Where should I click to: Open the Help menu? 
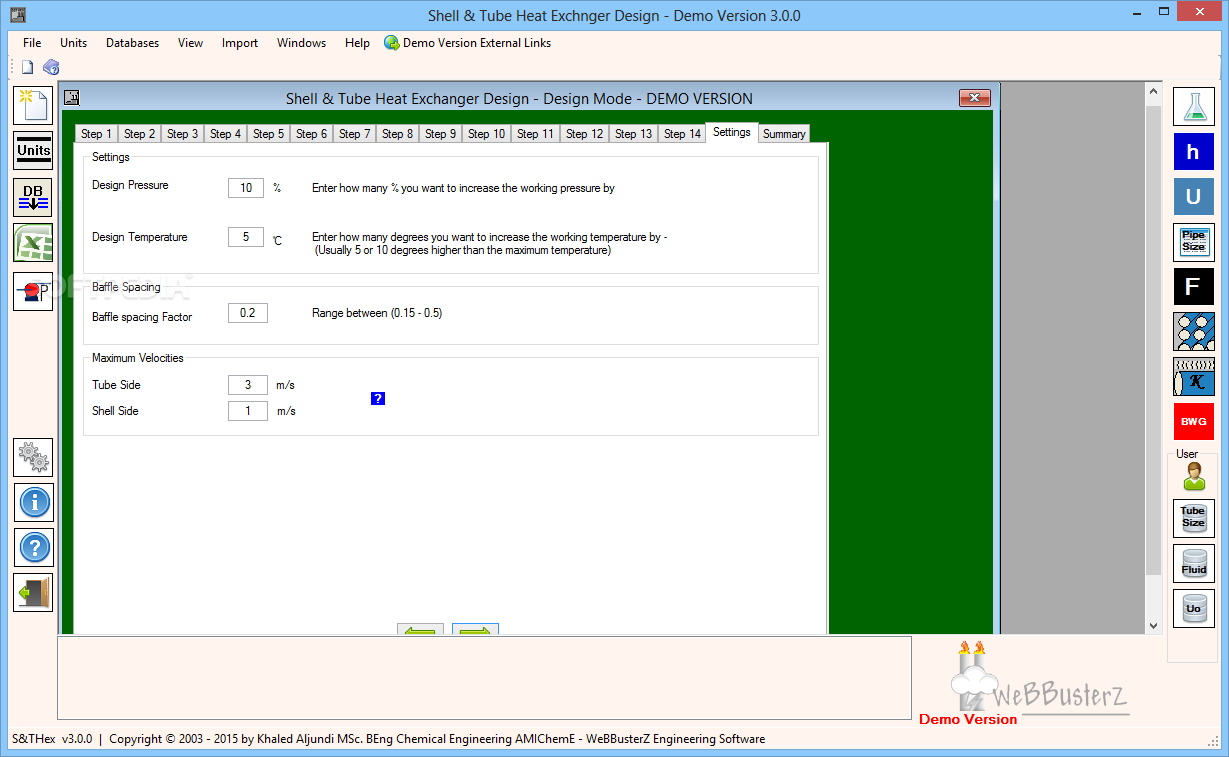point(357,43)
